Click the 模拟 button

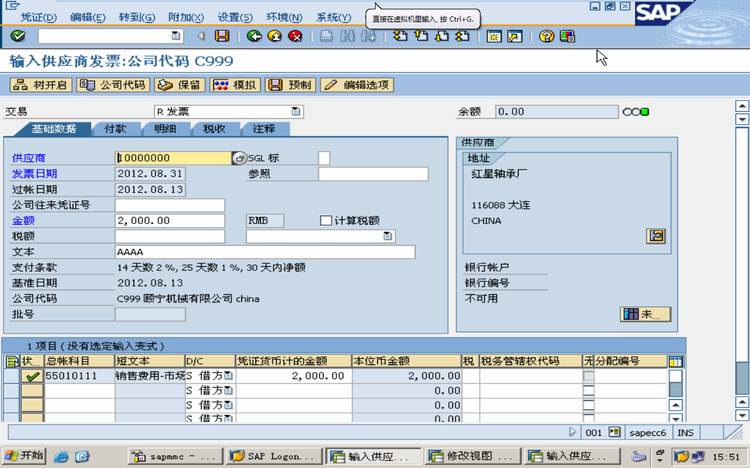click(x=235, y=85)
